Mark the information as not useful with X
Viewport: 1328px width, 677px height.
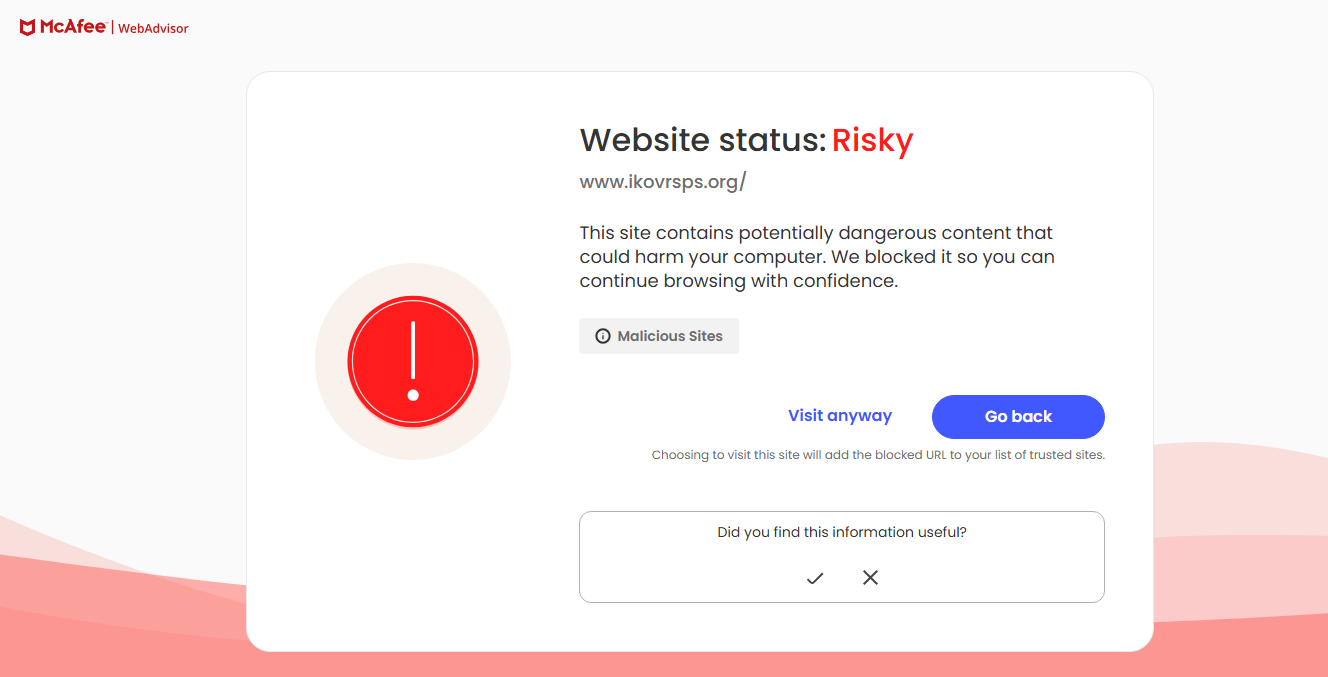click(870, 578)
